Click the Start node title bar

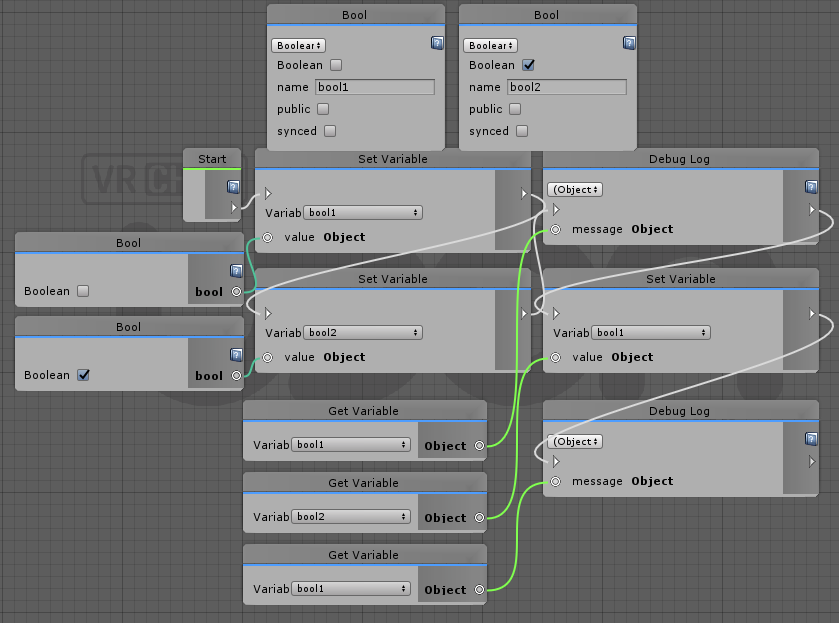coord(212,158)
